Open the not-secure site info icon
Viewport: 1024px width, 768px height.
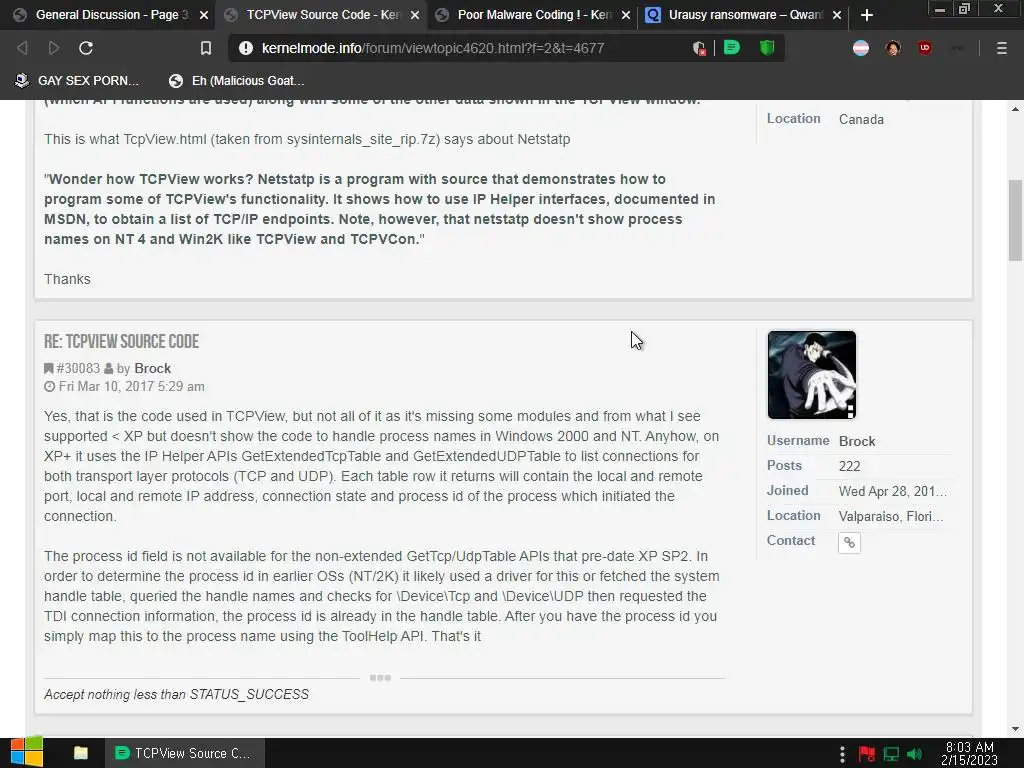click(246, 48)
